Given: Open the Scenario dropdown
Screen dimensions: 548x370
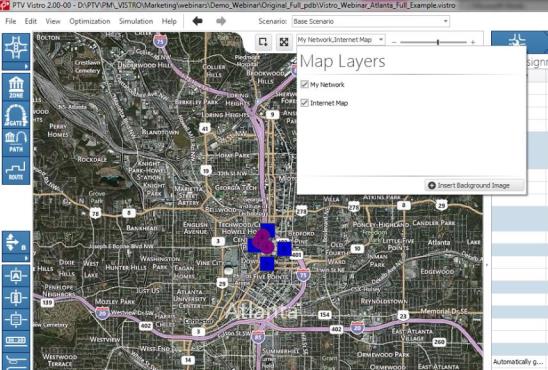Looking at the screenshot, I should (x=370, y=21).
